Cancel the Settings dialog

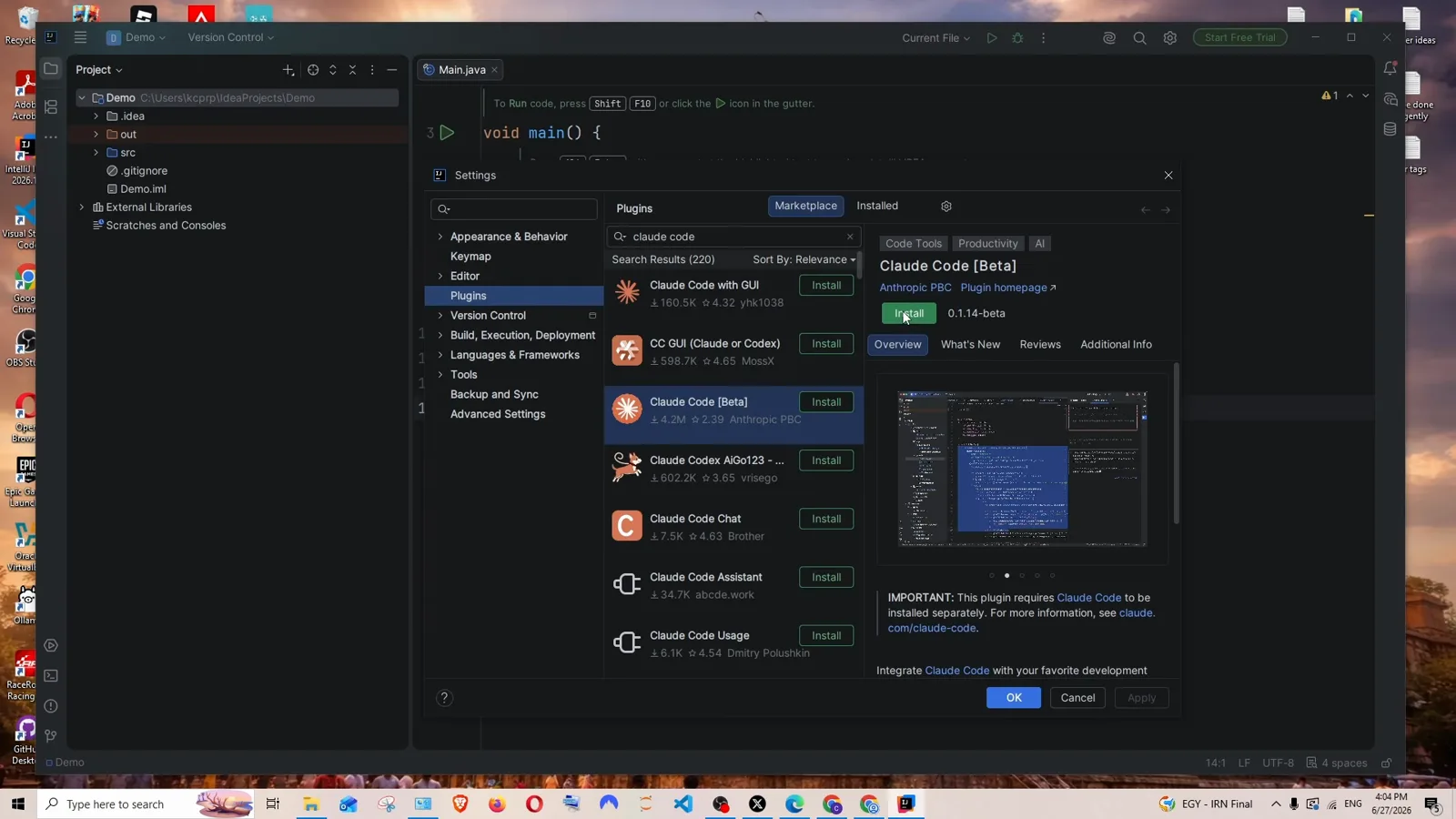tap(1077, 698)
